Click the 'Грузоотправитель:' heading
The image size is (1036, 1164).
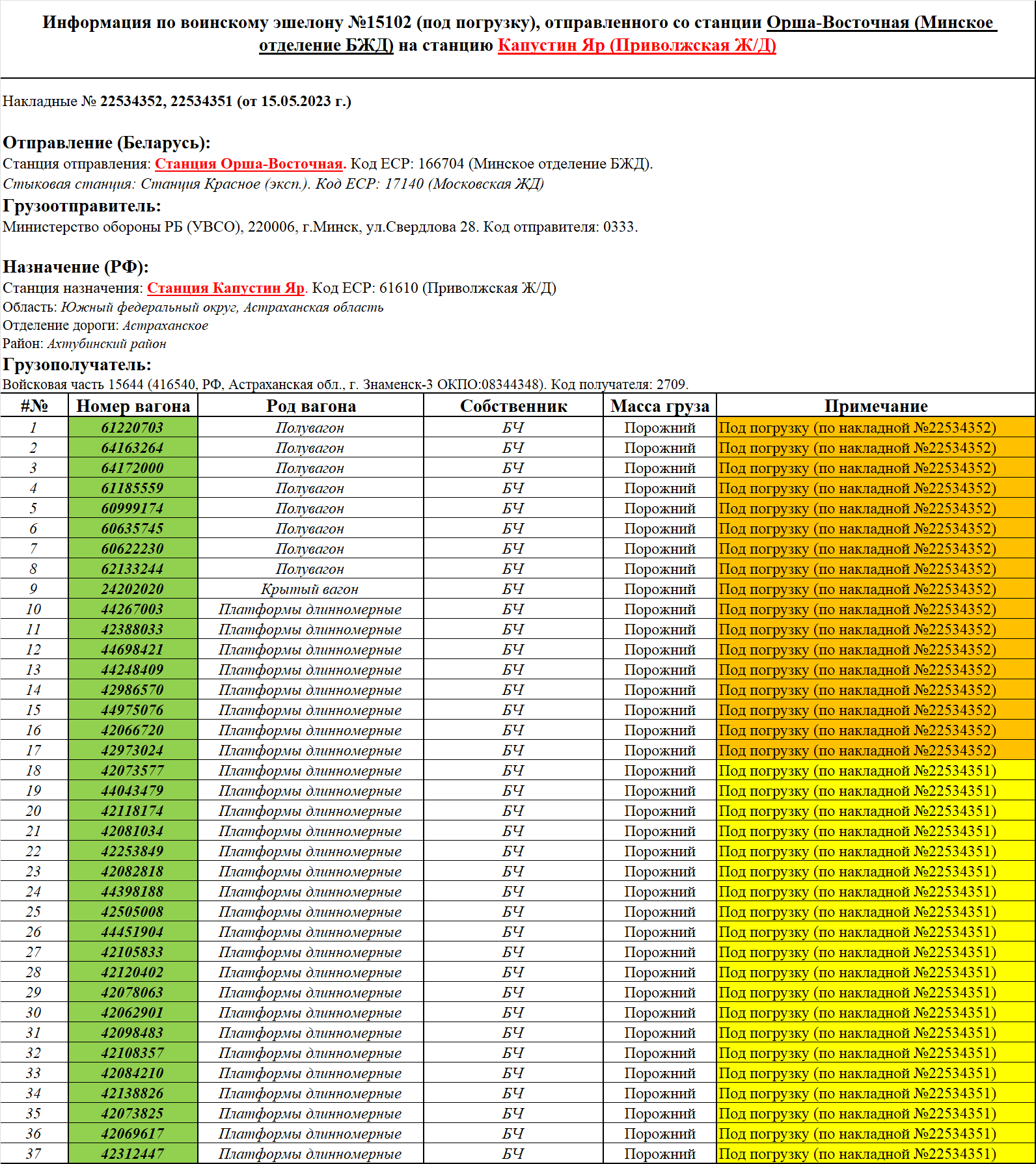tap(82, 206)
